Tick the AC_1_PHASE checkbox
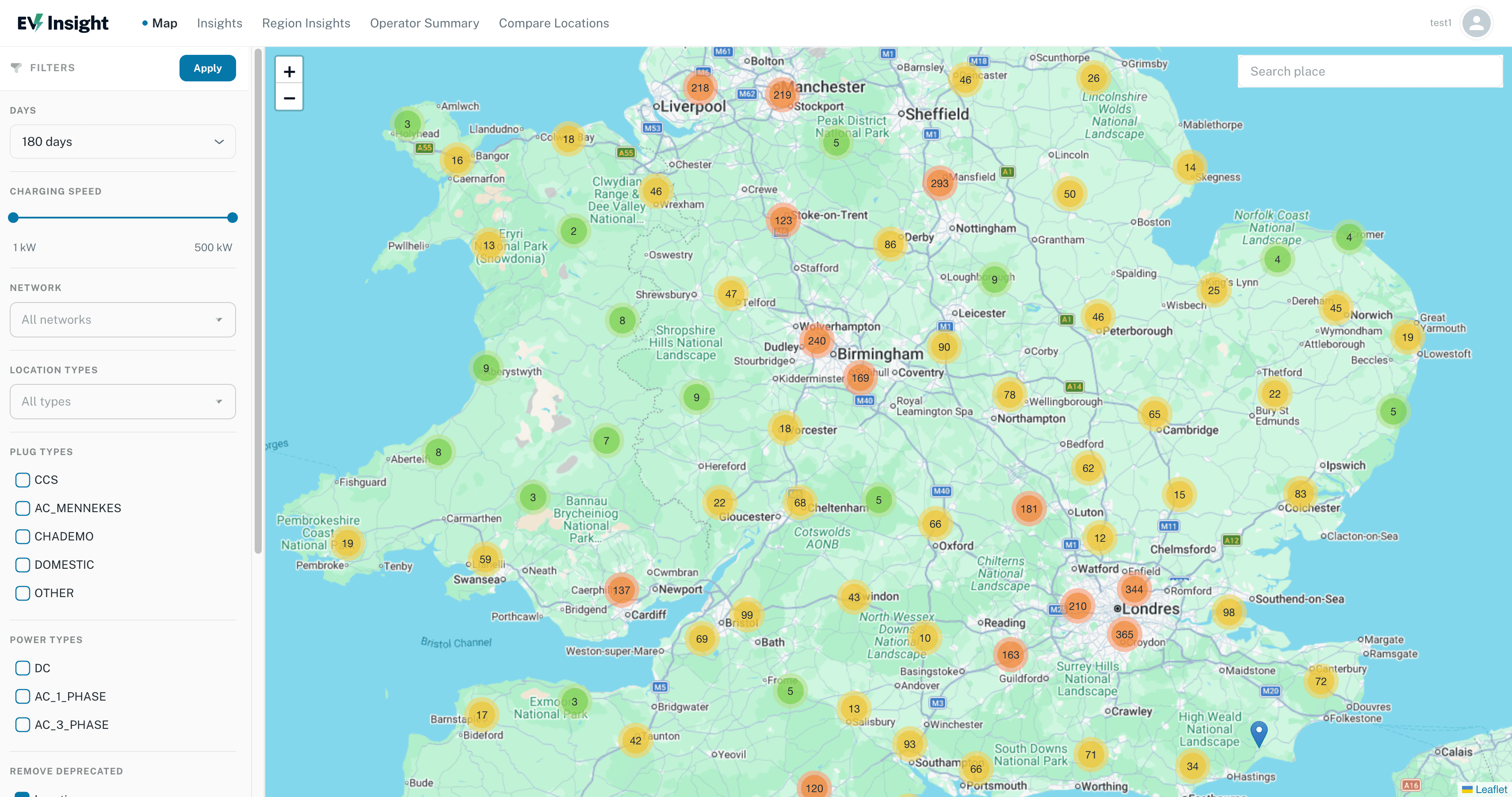 click(x=22, y=697)
